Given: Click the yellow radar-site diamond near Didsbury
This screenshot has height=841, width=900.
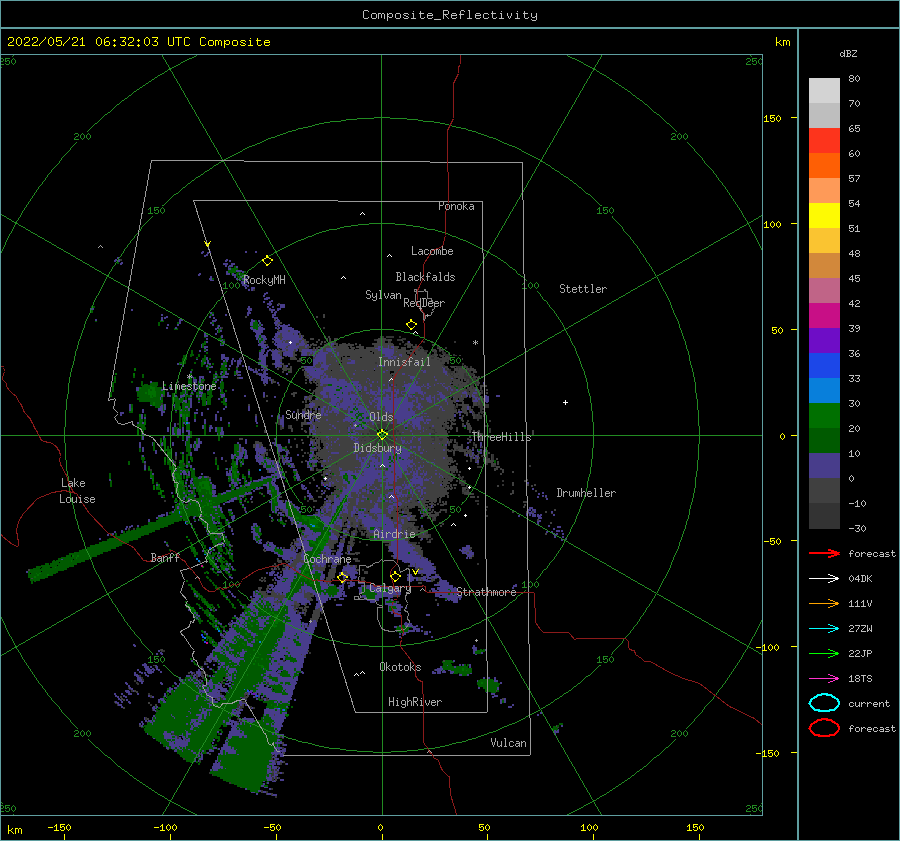Looking at the screenshot, I should pyautogui.click(x=382, y=435).
